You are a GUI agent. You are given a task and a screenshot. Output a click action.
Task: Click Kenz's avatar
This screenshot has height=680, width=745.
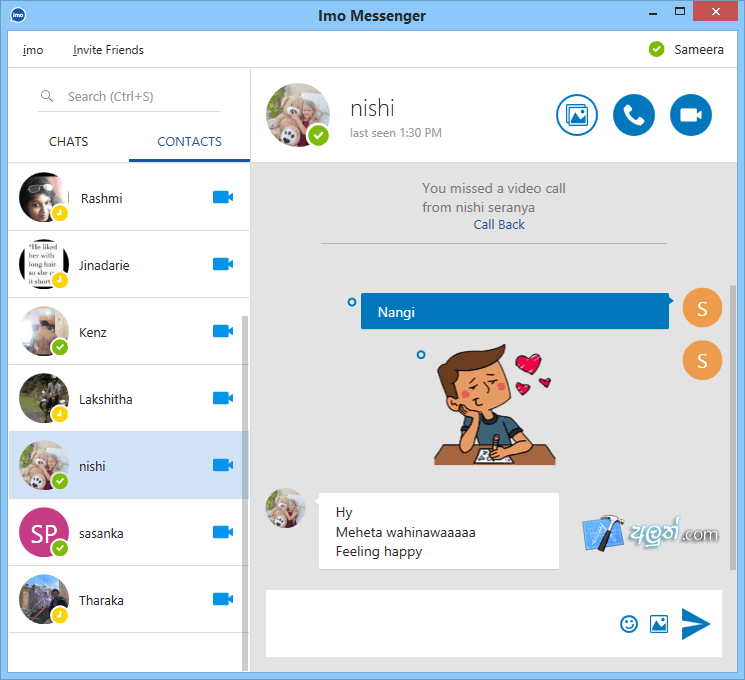click(x=44, y=331)
